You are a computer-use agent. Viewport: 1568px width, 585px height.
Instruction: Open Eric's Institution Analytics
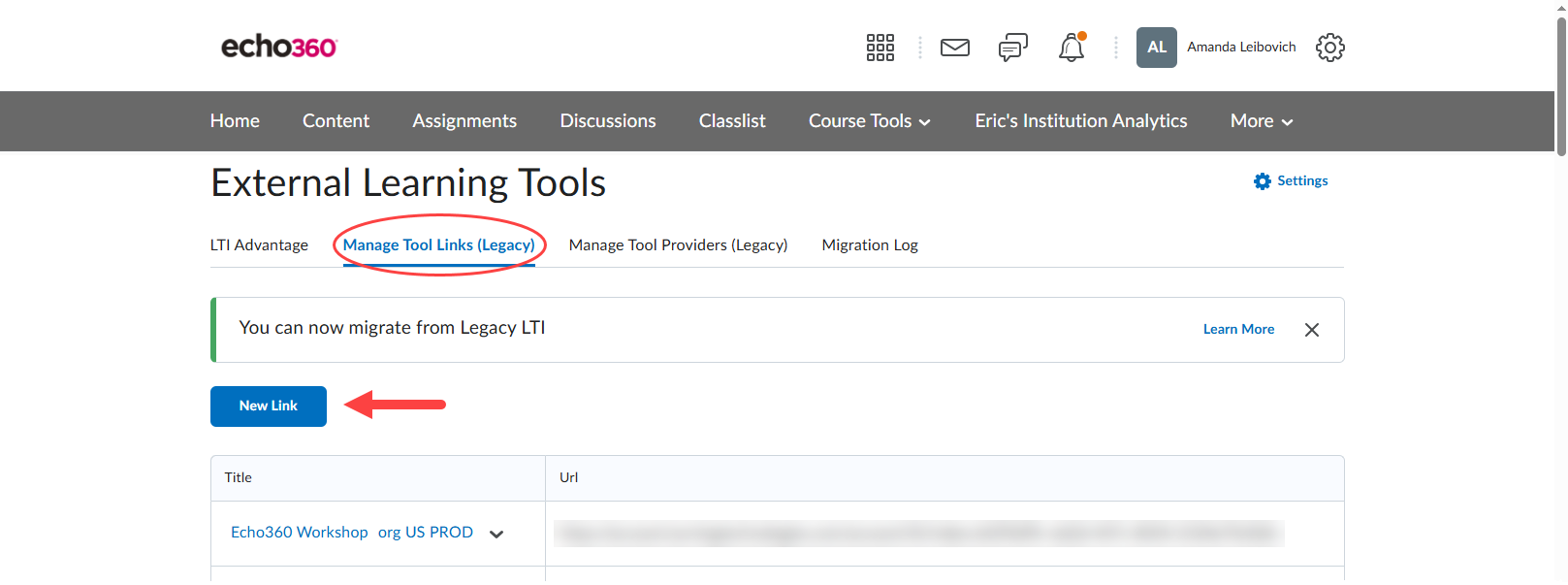1081,121
